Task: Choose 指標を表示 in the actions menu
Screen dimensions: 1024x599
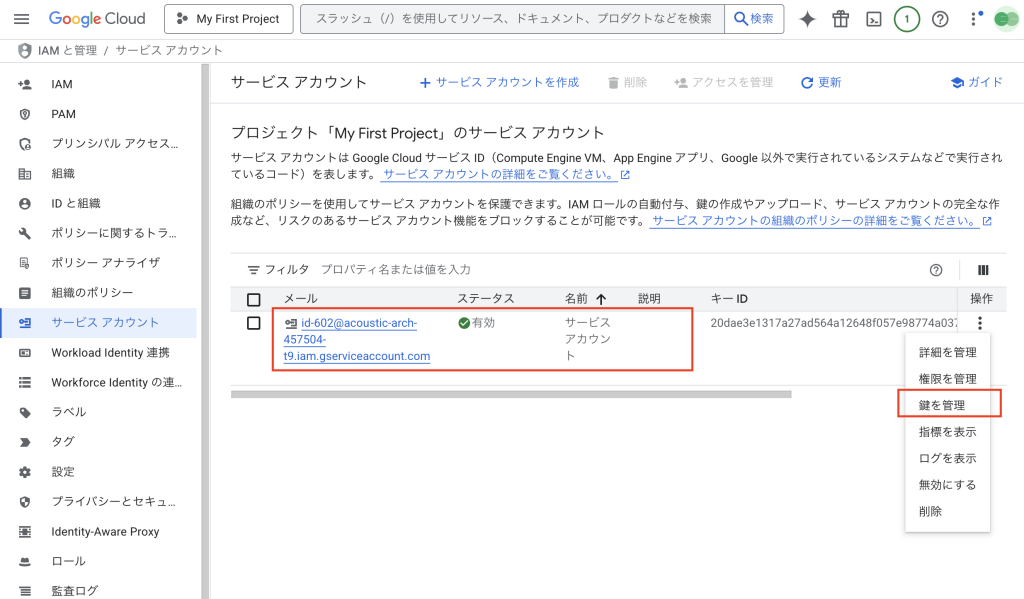Action: tap(948, 432)
